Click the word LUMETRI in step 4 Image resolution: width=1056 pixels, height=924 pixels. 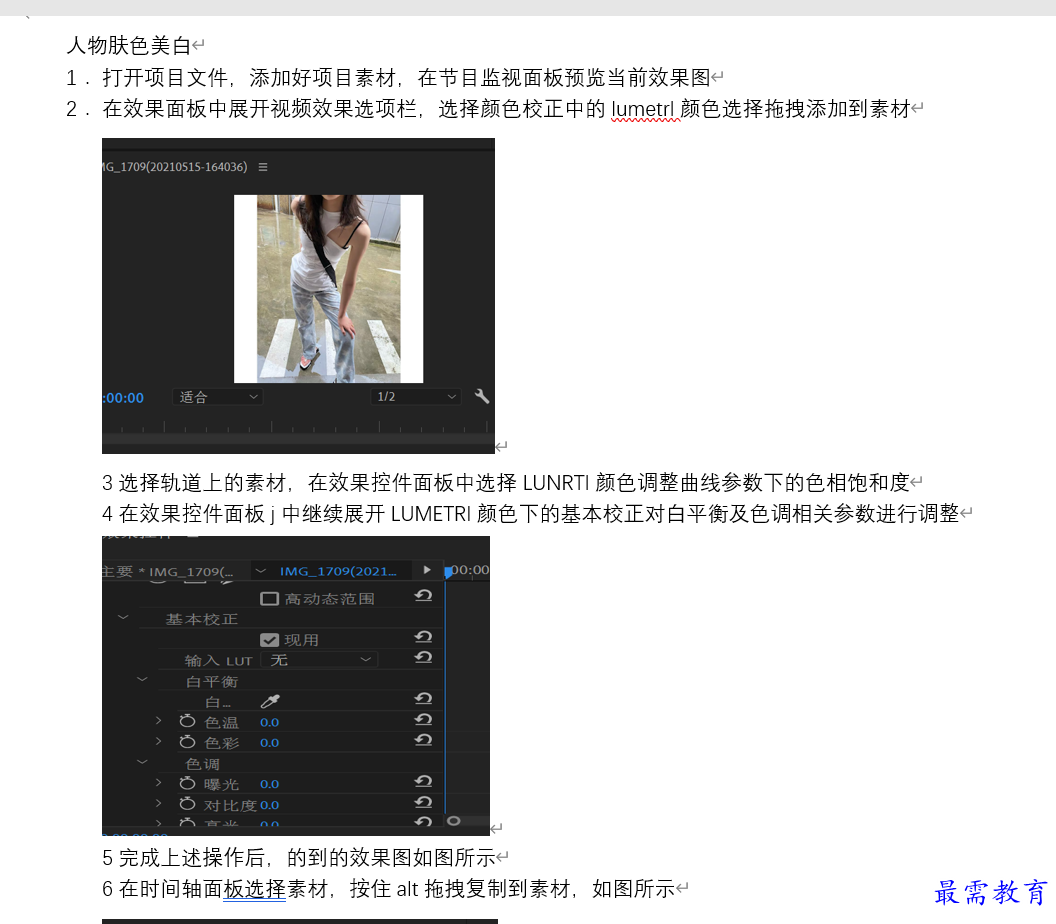pos(430,514)
